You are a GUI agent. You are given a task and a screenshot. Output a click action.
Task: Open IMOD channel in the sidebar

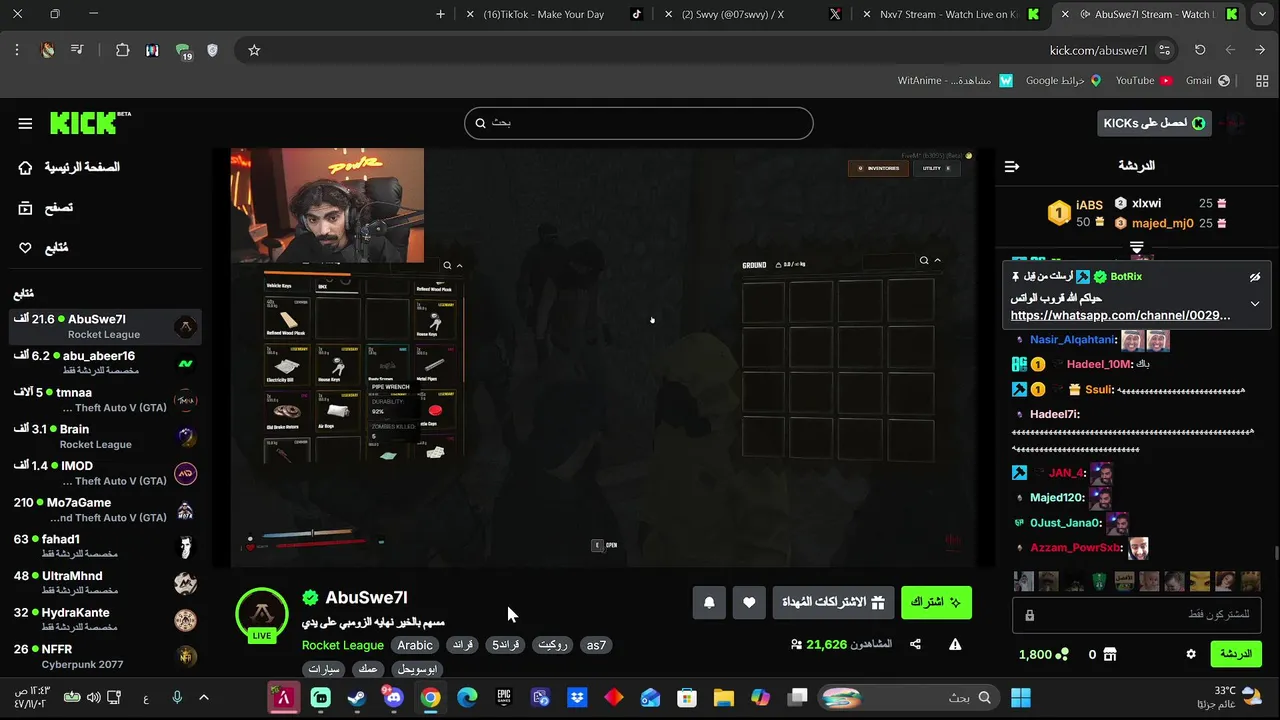click(x=105, y=473)
